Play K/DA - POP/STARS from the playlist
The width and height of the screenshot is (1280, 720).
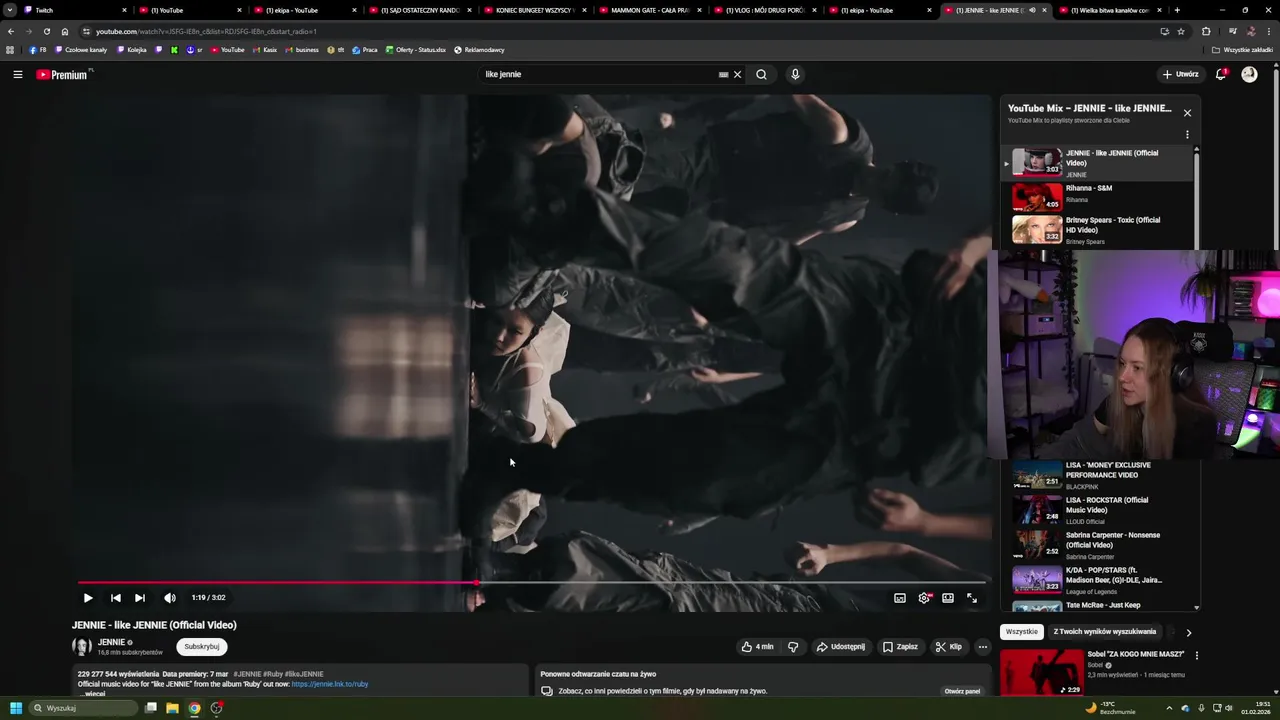click(1097, 580)
